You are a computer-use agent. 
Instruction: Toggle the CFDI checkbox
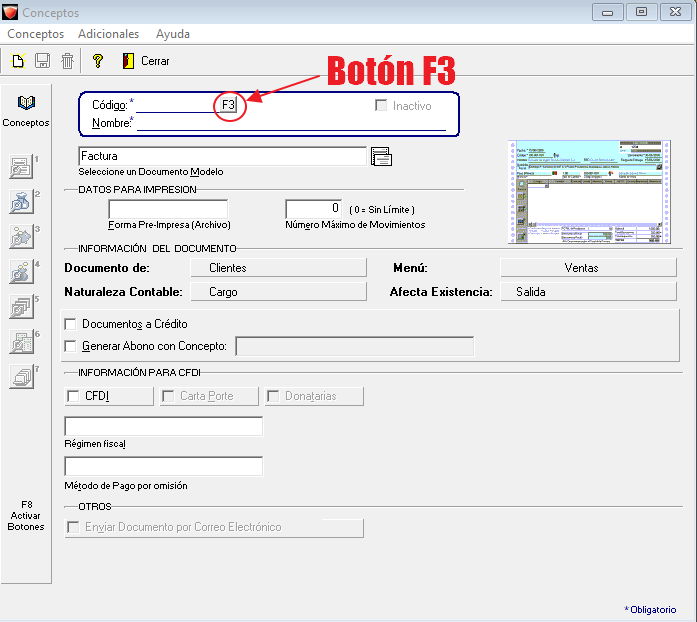click(73, 396)
